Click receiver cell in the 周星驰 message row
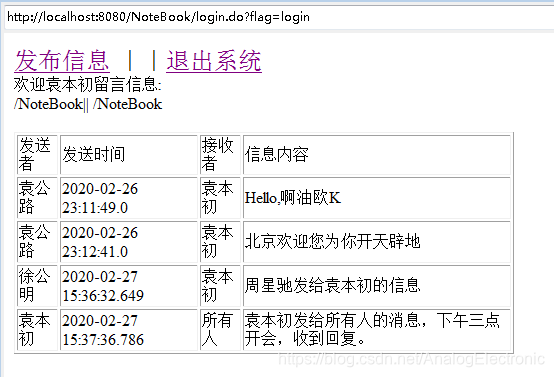Screen dimensions: 554x377 (220, 286)
